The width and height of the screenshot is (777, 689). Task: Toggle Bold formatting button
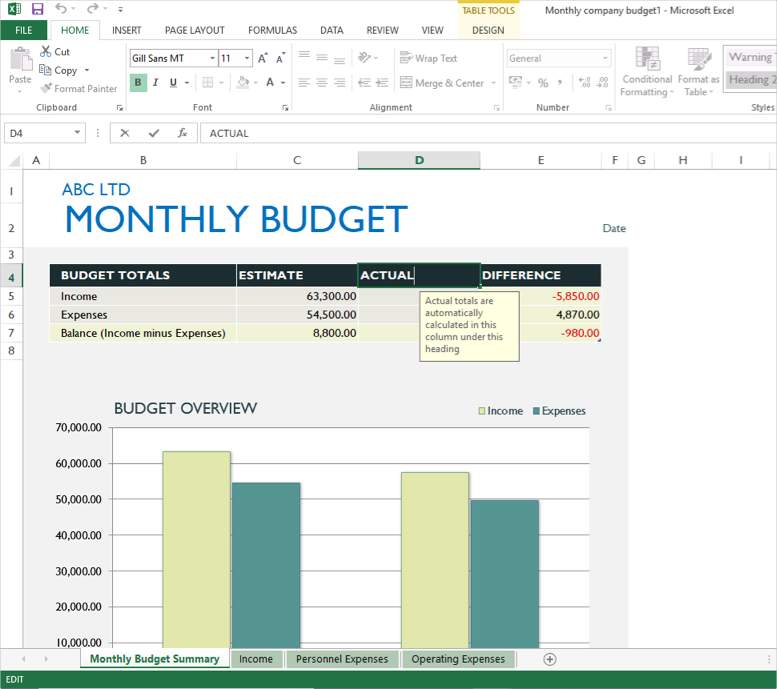(138, 83)
